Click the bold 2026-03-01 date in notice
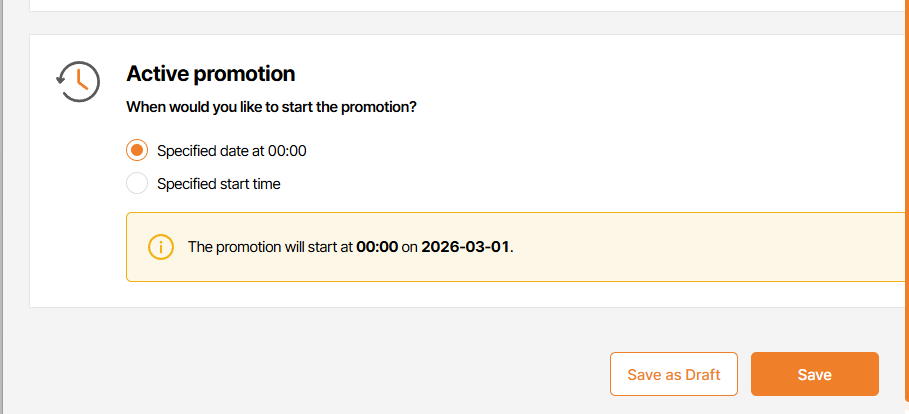The height and width of the screenshot is (414, 909). [465, 246]
